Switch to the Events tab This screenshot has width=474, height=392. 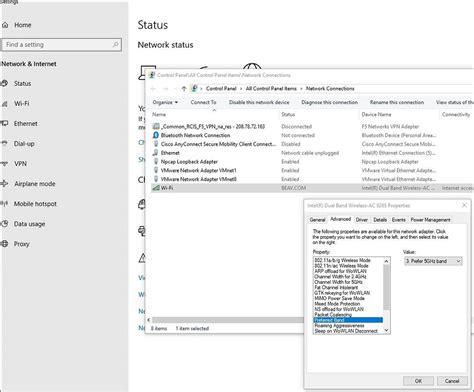[x=399, y=220]
